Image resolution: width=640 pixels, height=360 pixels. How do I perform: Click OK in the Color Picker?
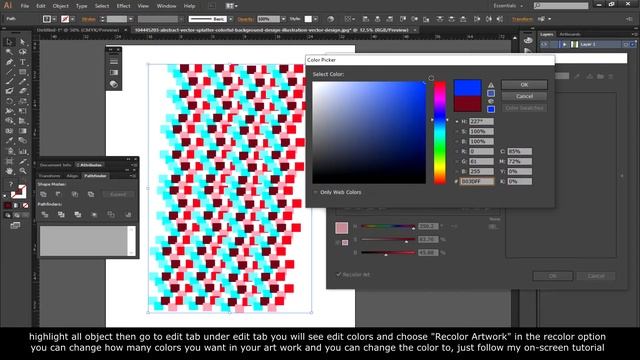coord(524,84)
